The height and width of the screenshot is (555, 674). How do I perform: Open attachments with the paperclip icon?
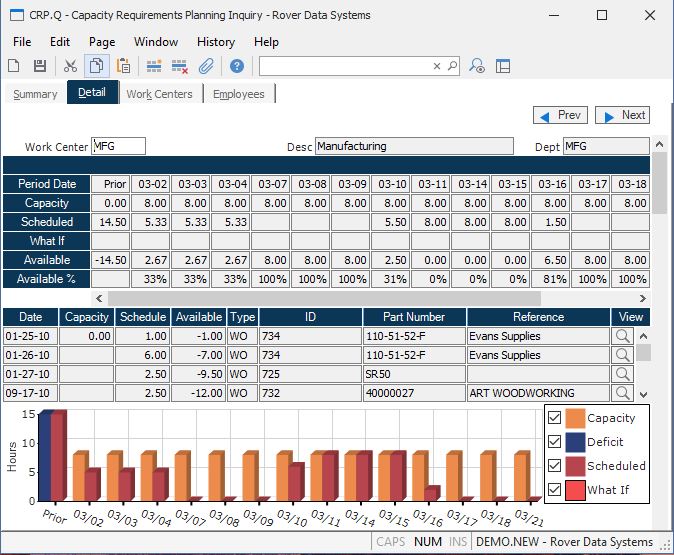point(206,66)
